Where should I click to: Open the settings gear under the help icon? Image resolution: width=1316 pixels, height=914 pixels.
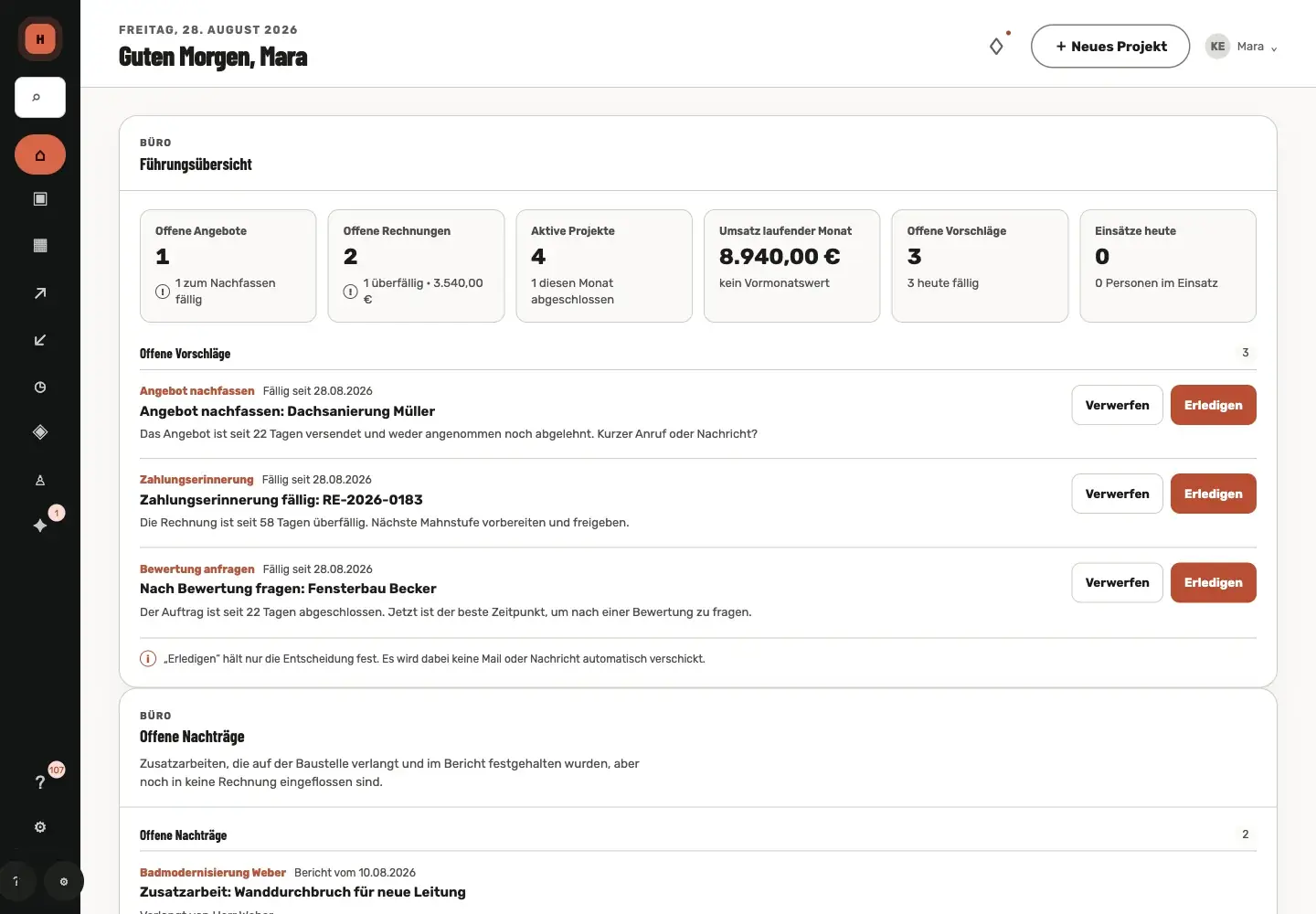pyautogui.click(x=40, y=827)
